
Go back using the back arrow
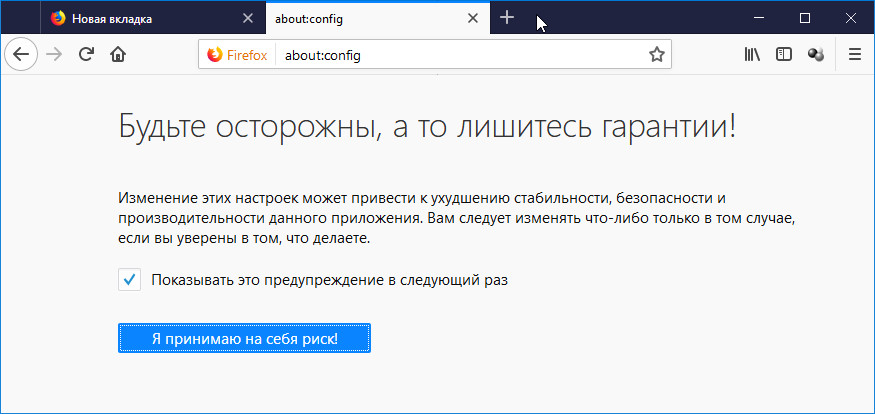tap(21, 55)
